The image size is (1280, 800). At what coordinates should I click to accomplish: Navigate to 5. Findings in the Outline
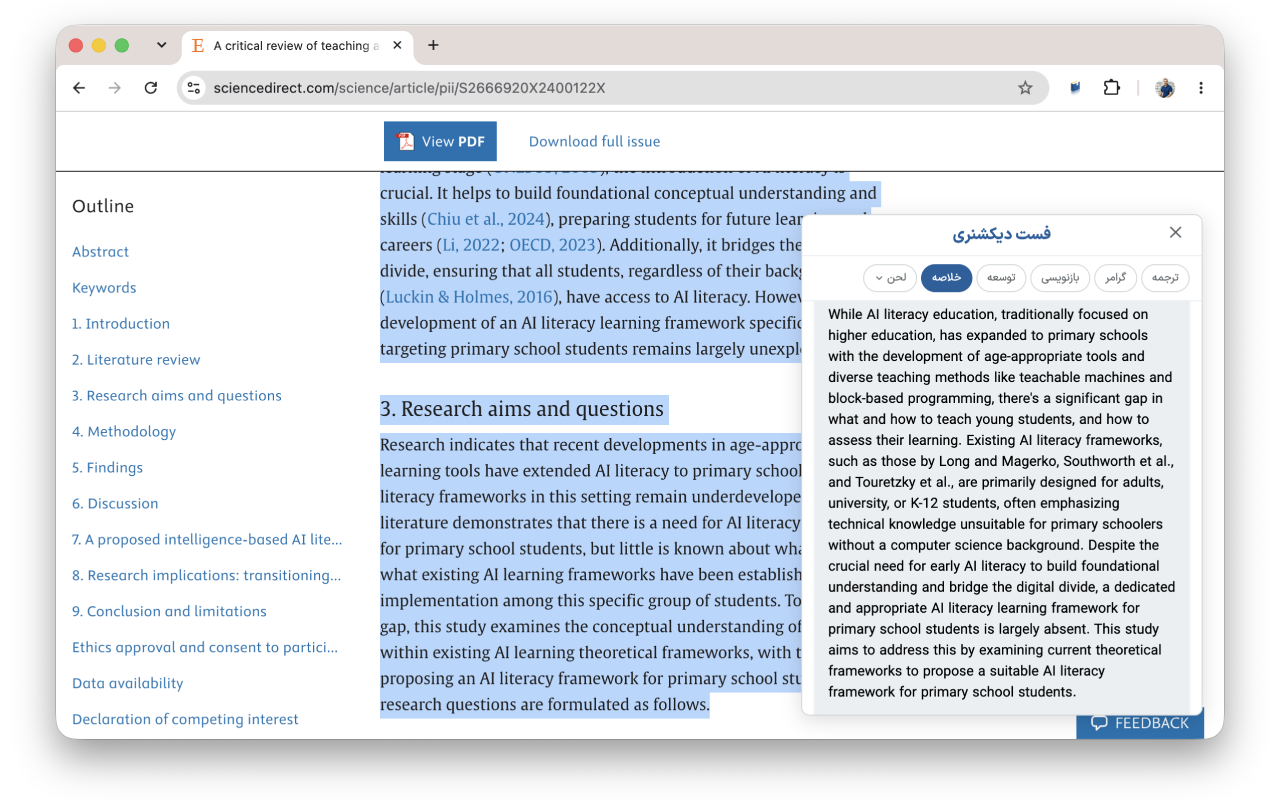tap(107, 468)
